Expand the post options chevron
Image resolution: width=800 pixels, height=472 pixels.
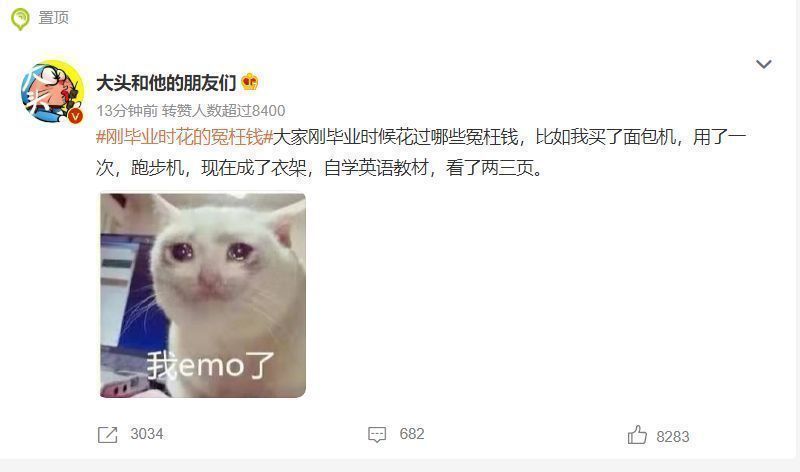pyautogui.click(x=763, y=64)
